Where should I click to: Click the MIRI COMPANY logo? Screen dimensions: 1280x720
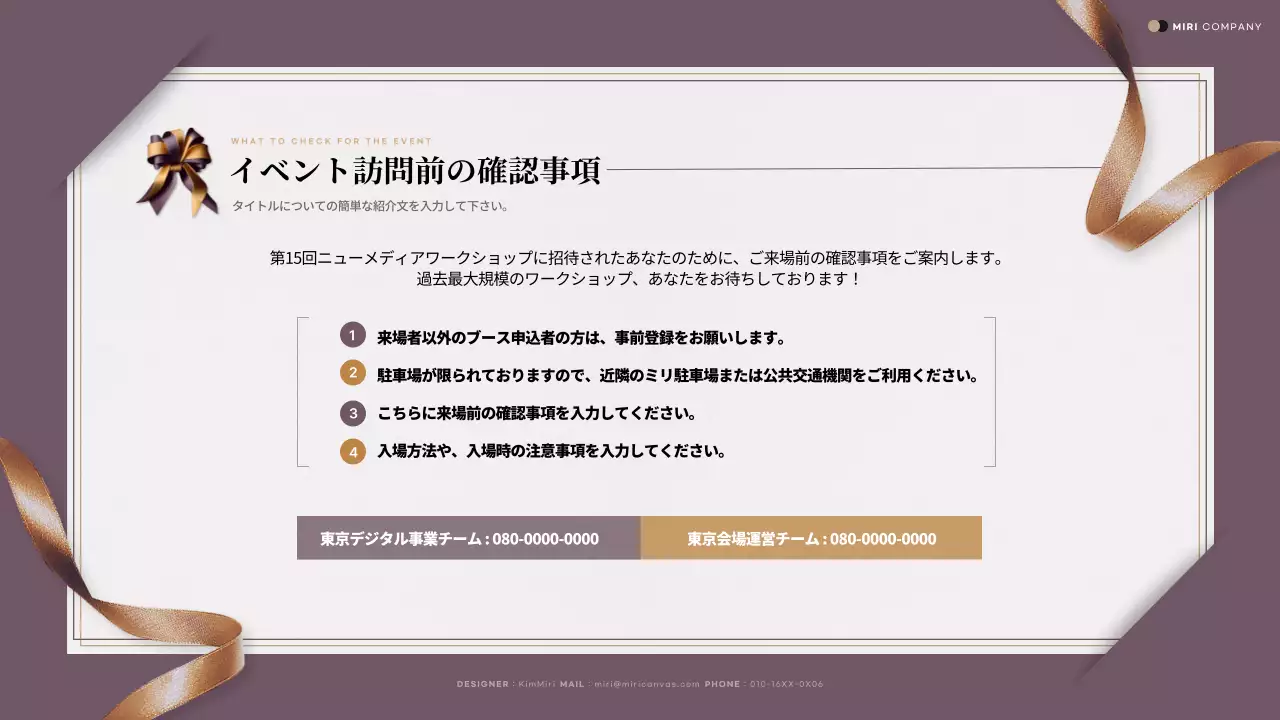point(1205,26)
